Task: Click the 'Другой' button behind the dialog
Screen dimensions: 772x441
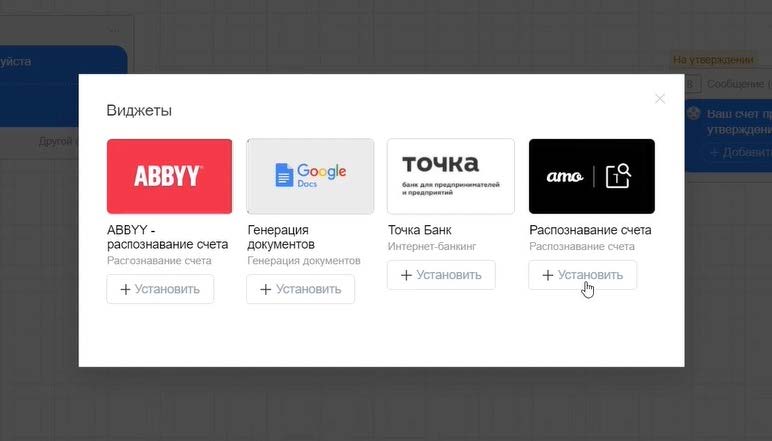Action: pyautogui.click(x=55, y=141)
